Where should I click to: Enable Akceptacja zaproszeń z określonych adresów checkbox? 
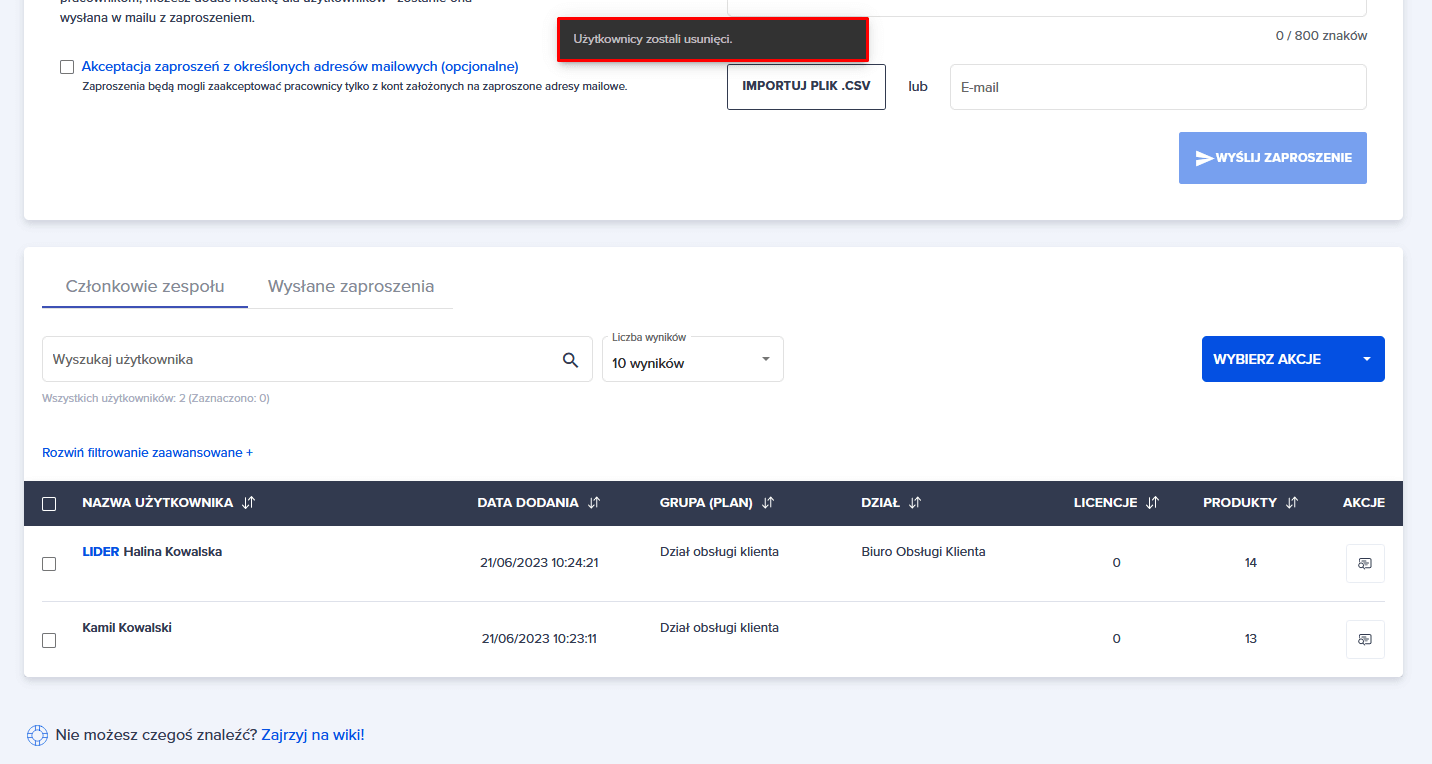click(x=67, y=67)
